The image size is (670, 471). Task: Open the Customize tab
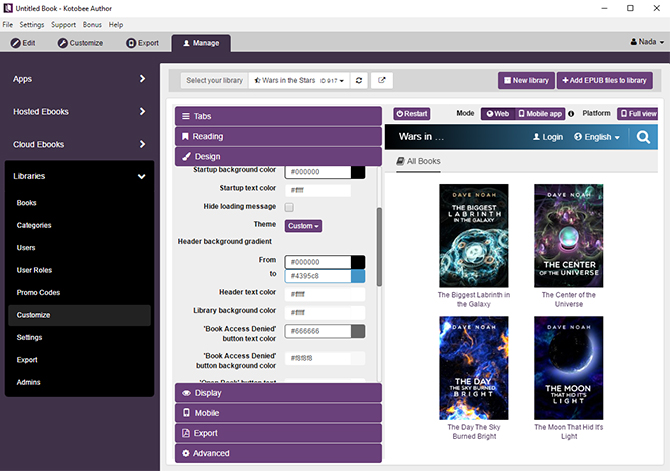click(82, 43)
